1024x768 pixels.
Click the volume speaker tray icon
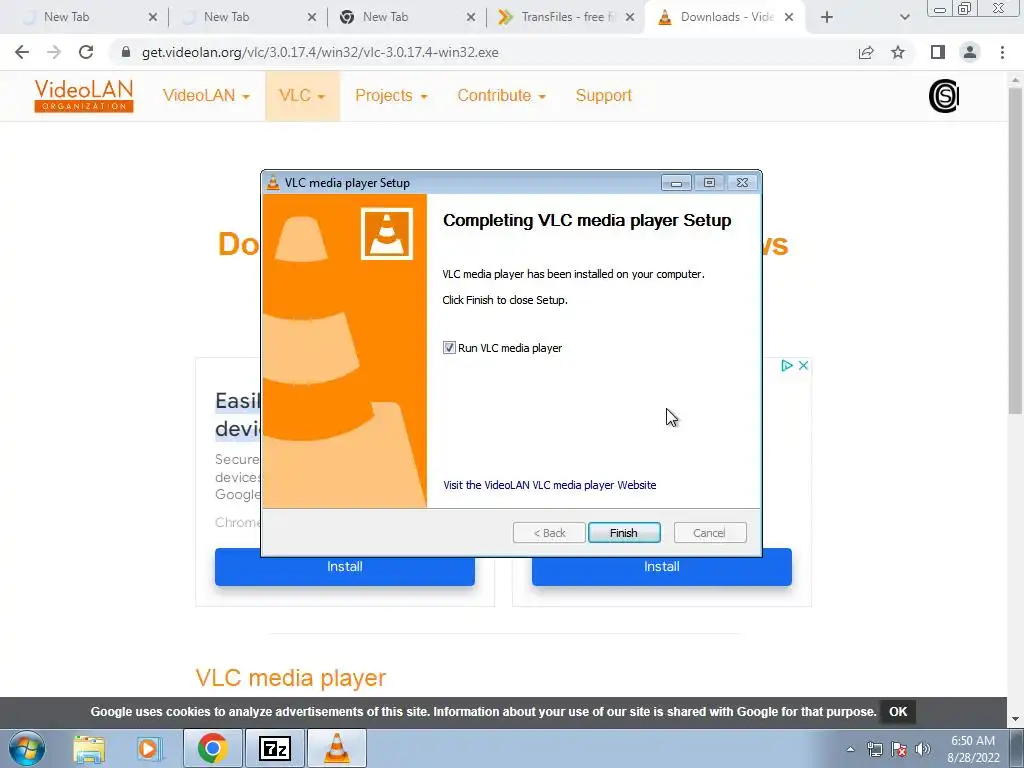(x=923, y=749)
